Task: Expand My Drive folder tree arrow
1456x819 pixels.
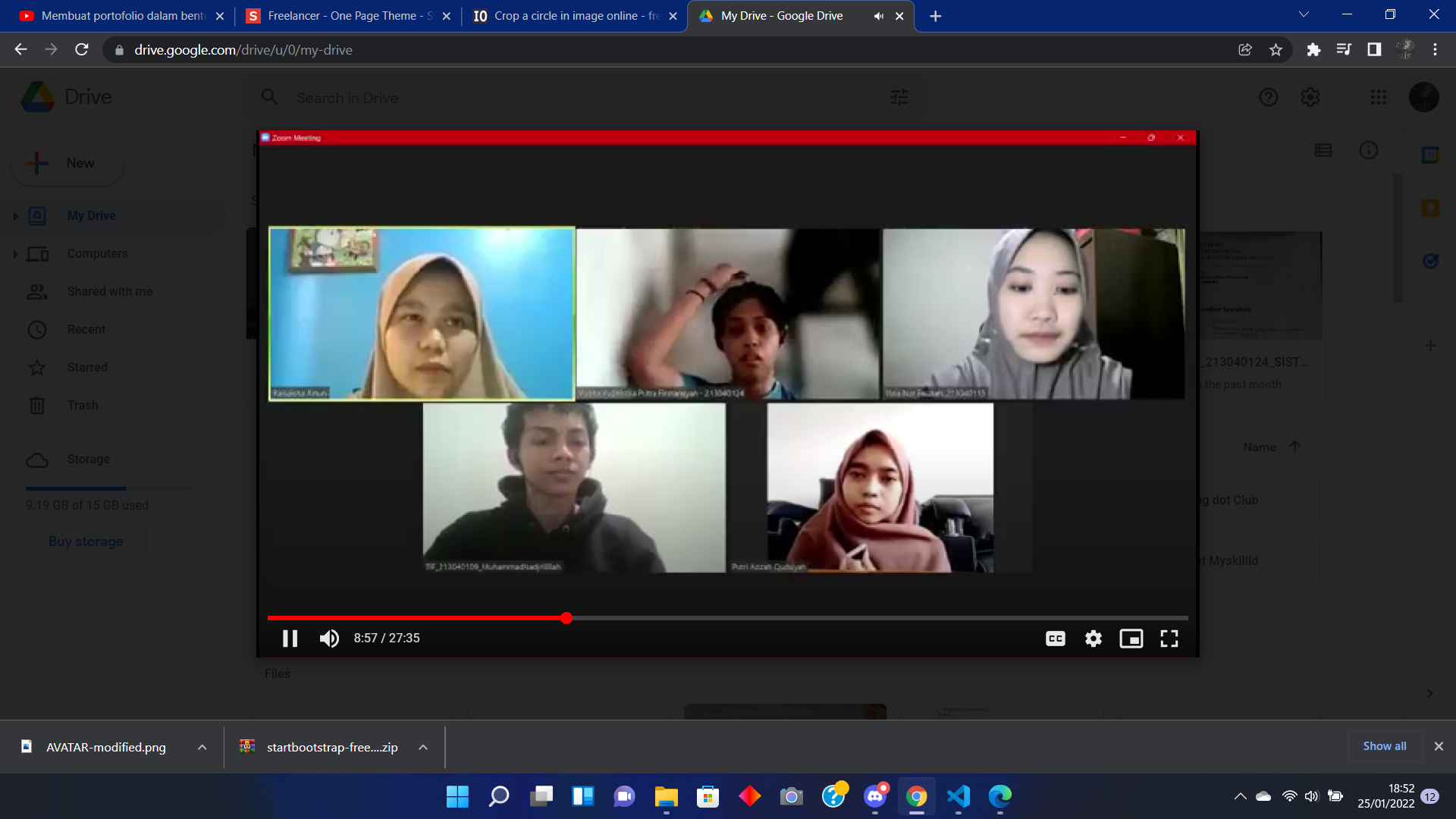Action: [x=15, y=216]
